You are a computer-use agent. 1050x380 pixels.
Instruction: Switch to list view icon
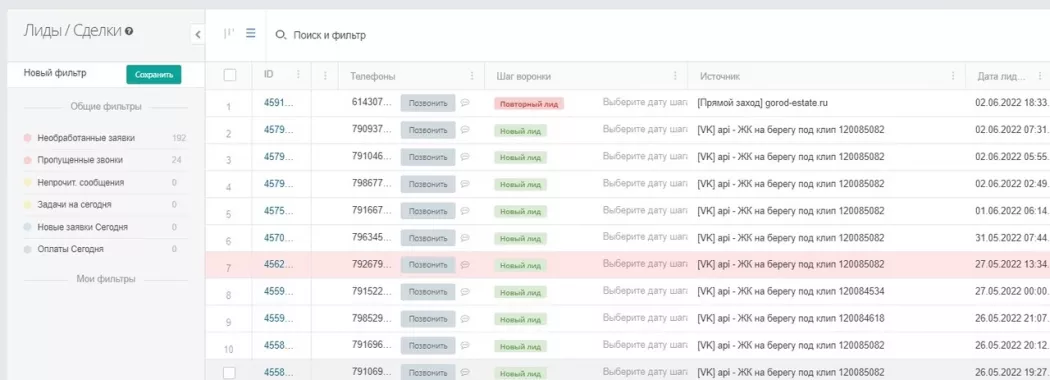250,33
